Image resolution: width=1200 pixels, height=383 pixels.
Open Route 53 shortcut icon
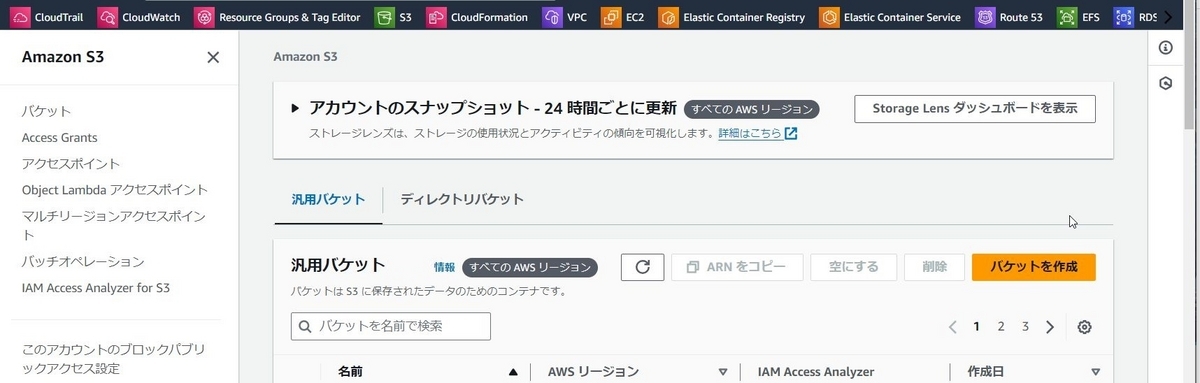point(986,17)
